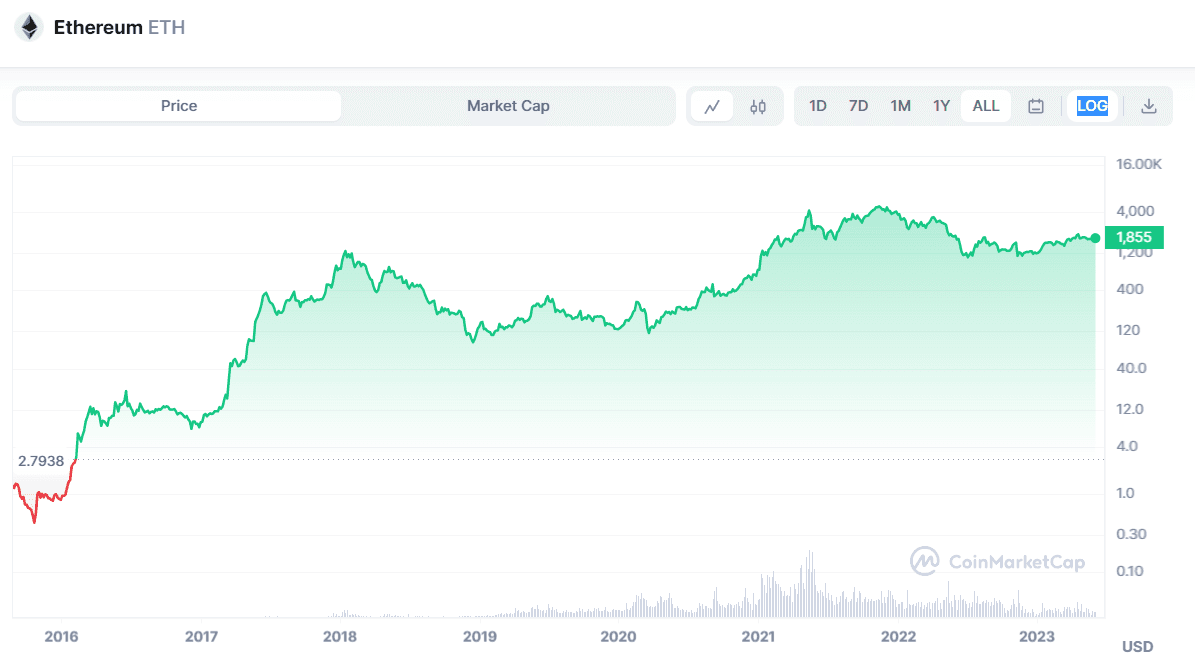This screenshot has width=1195, height=663.
Task: Click the Ethereum ETH title text
Action: [x=119, y=27]
